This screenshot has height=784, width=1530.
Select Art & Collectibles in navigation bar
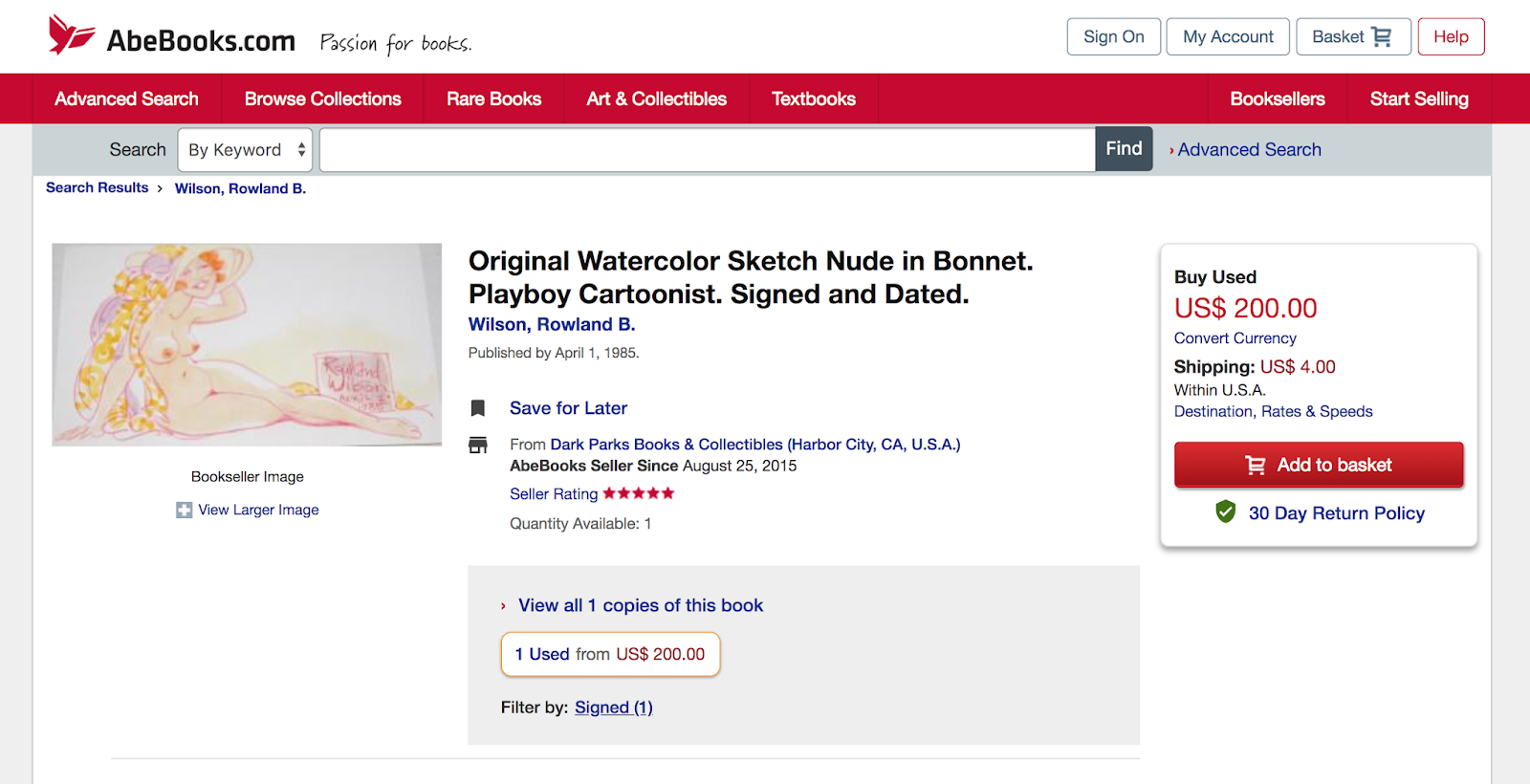(656, 98)
